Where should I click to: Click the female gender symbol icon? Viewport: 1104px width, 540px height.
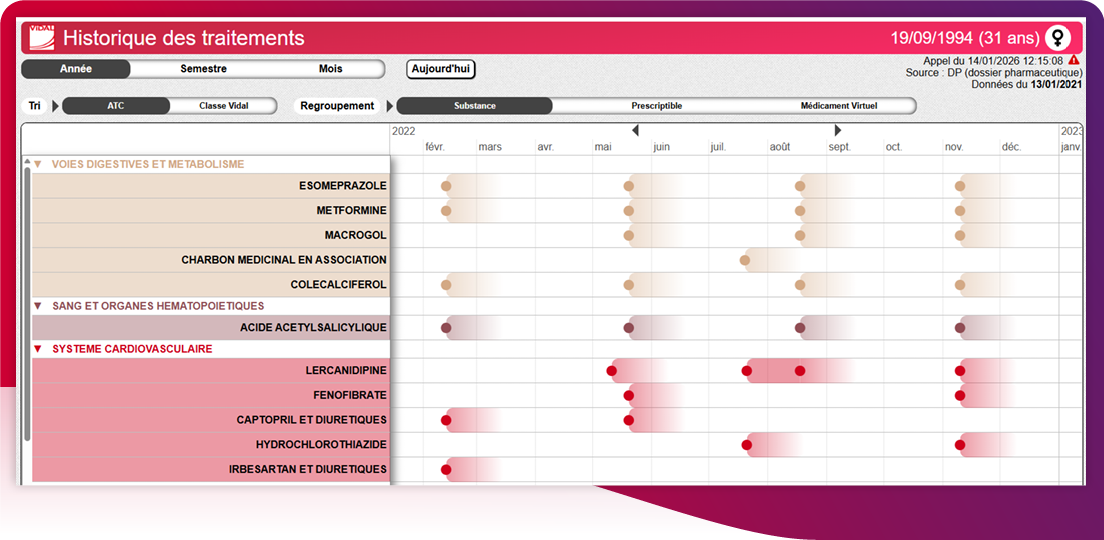(x=1058, y=39)
